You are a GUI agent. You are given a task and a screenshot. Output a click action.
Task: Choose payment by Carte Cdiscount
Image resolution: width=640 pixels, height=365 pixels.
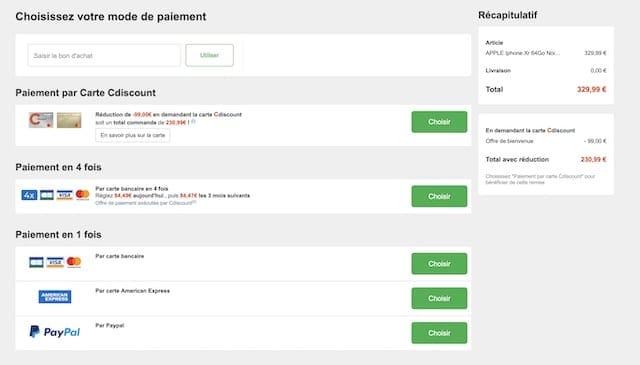pos(439,122)
